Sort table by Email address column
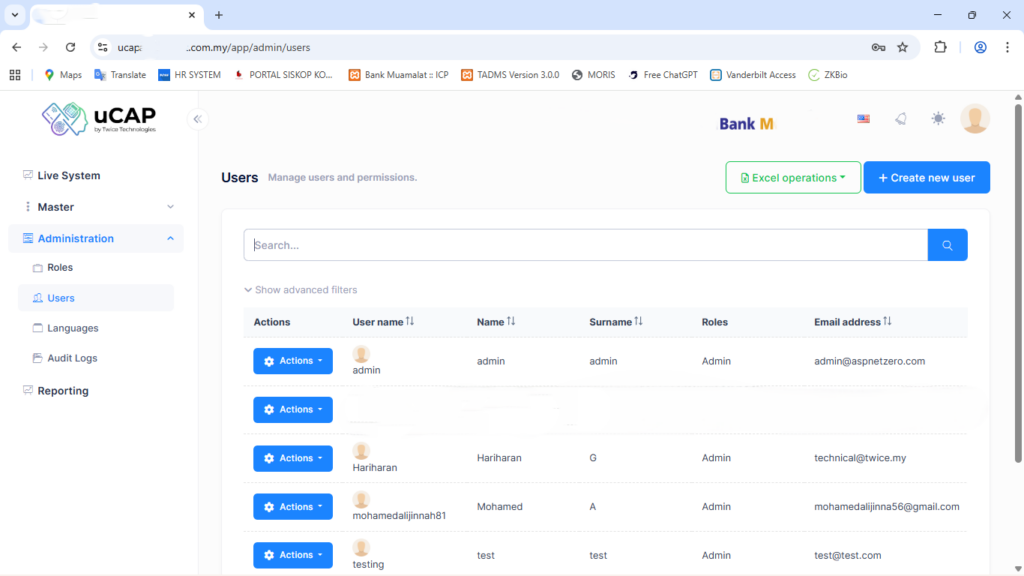This screenshot has width=1024, height=576. pos(850,322)
